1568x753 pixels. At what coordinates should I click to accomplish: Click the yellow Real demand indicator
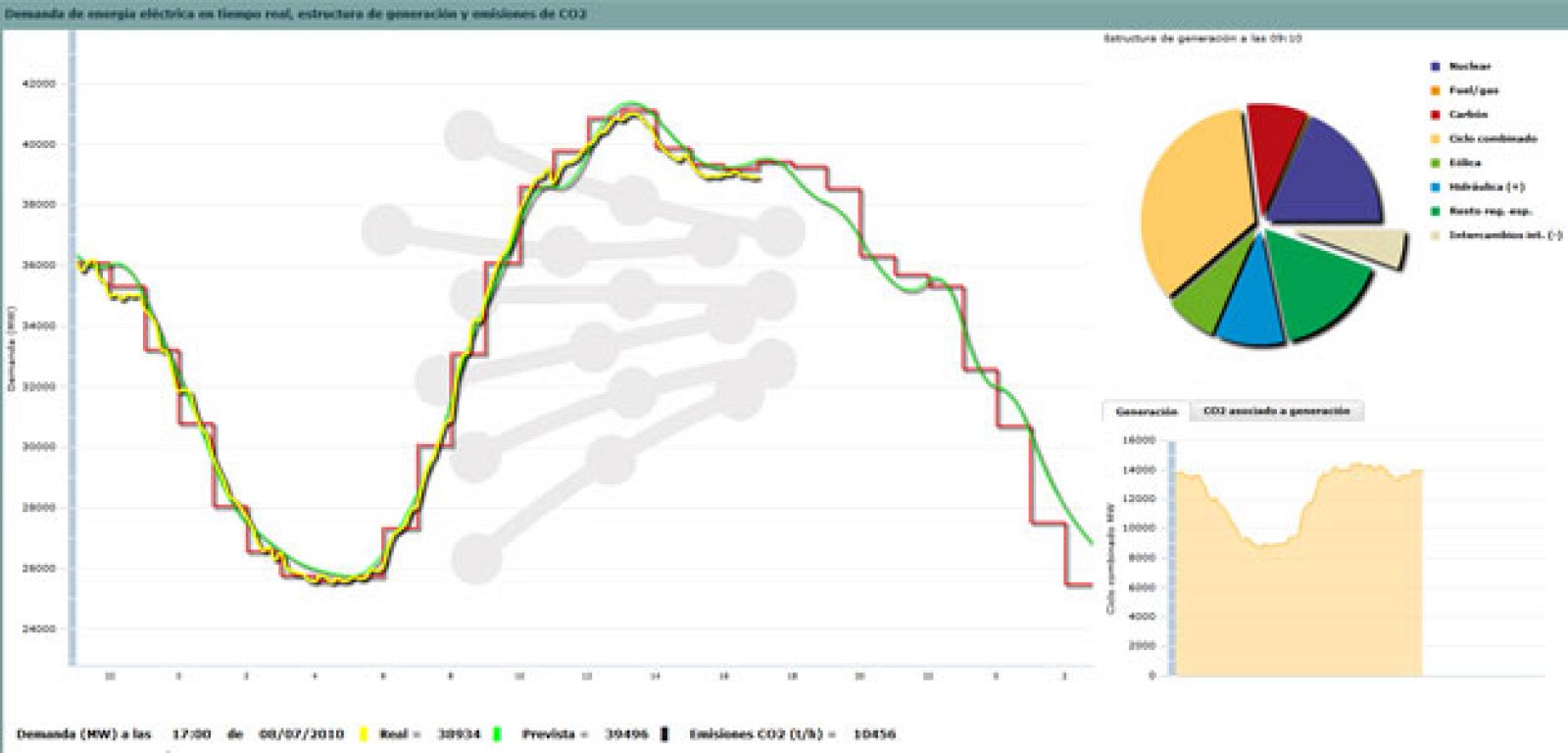pos(363,734)
